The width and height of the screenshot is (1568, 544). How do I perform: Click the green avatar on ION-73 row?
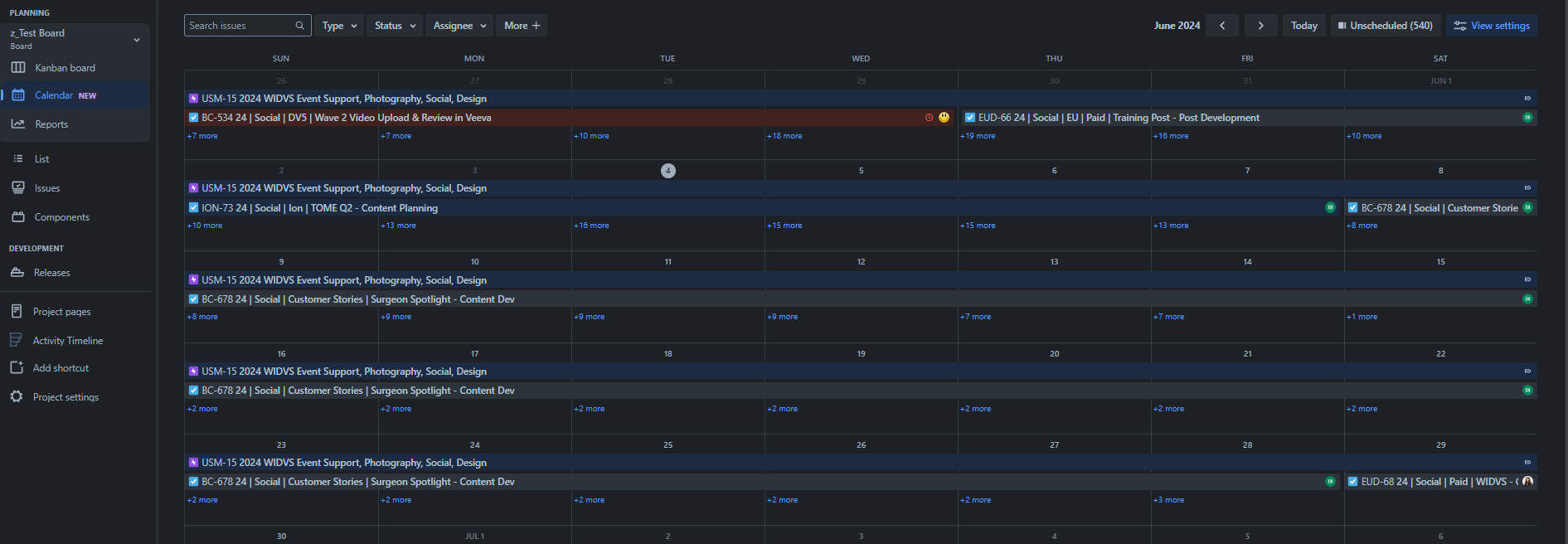tap(1330, 207)
